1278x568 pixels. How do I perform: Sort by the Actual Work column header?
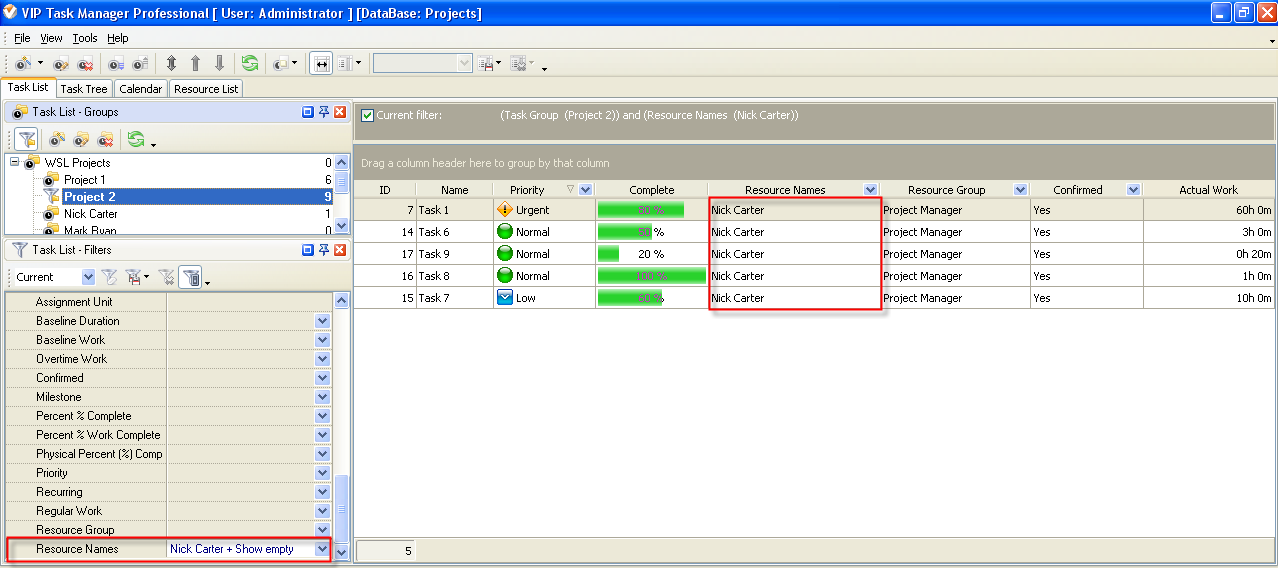(x=1208, y=190)
